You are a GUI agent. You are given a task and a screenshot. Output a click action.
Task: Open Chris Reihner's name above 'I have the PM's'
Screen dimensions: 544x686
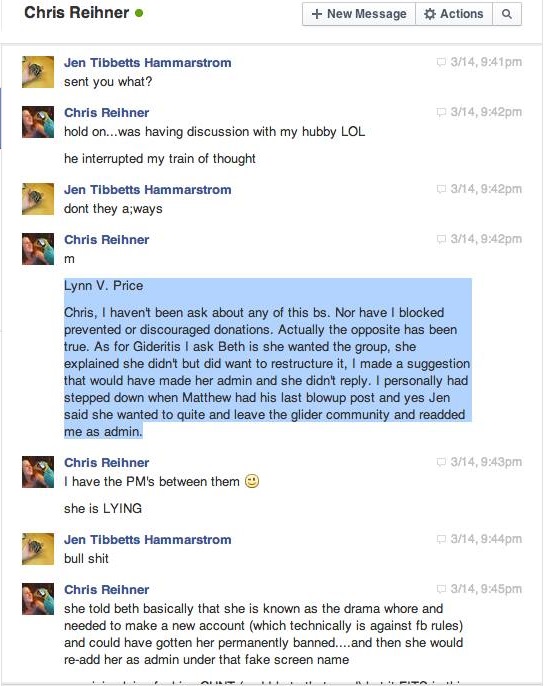pos(106,462)
